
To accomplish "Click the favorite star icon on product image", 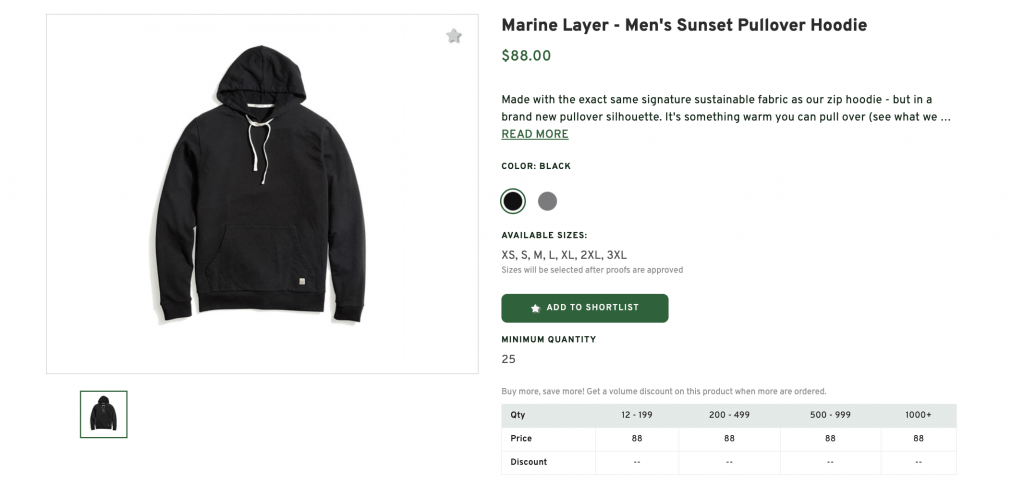I will pos(454,36).
